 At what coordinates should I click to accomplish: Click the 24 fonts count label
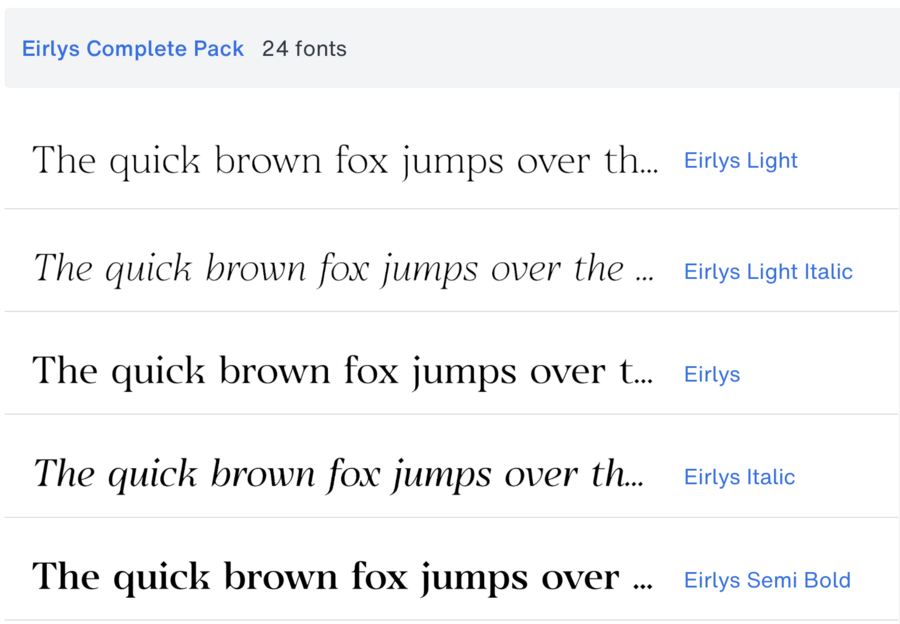click(x=304, y=49)
